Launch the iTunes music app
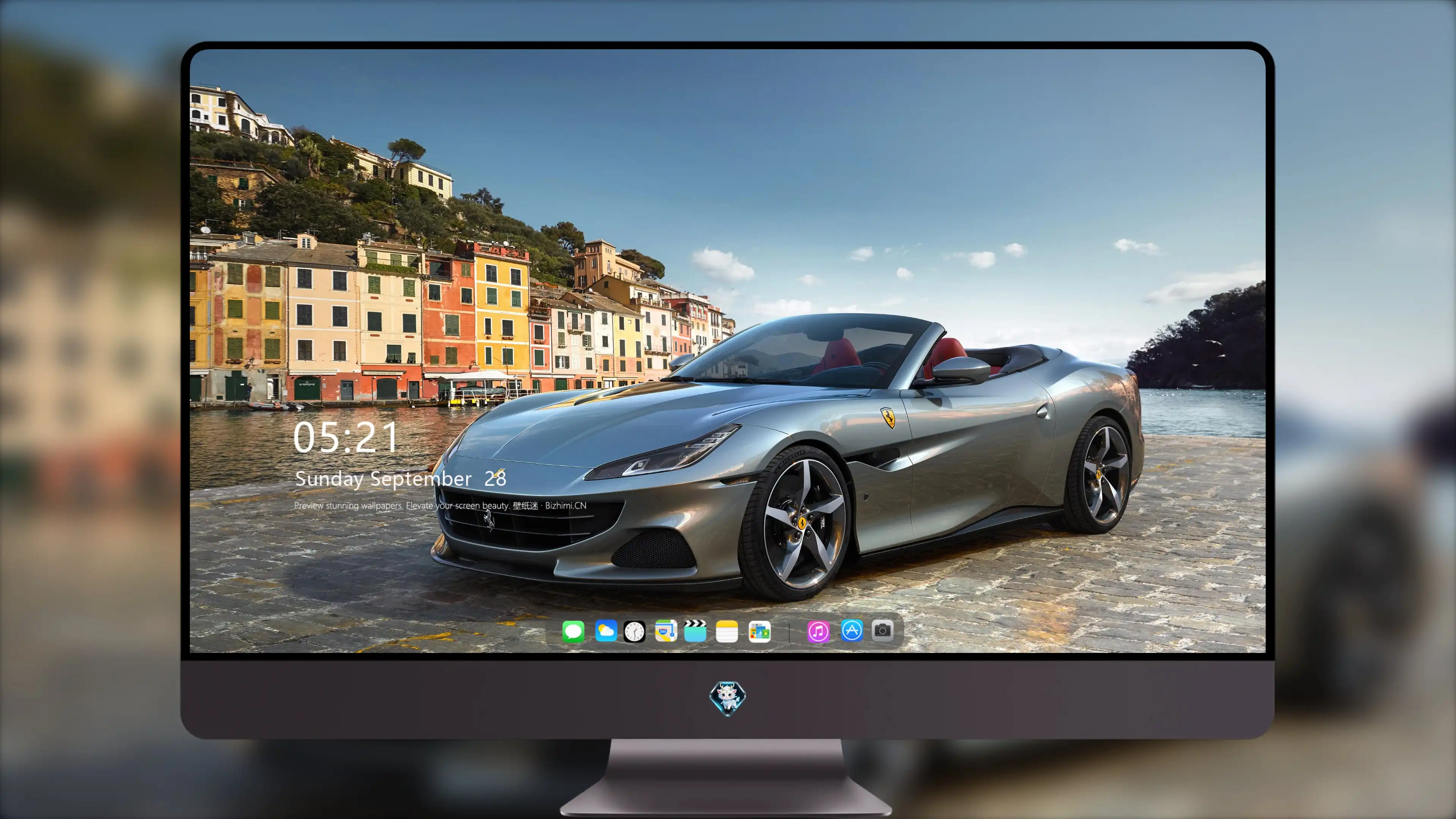The image size is (1456, 819). (819, 631)
